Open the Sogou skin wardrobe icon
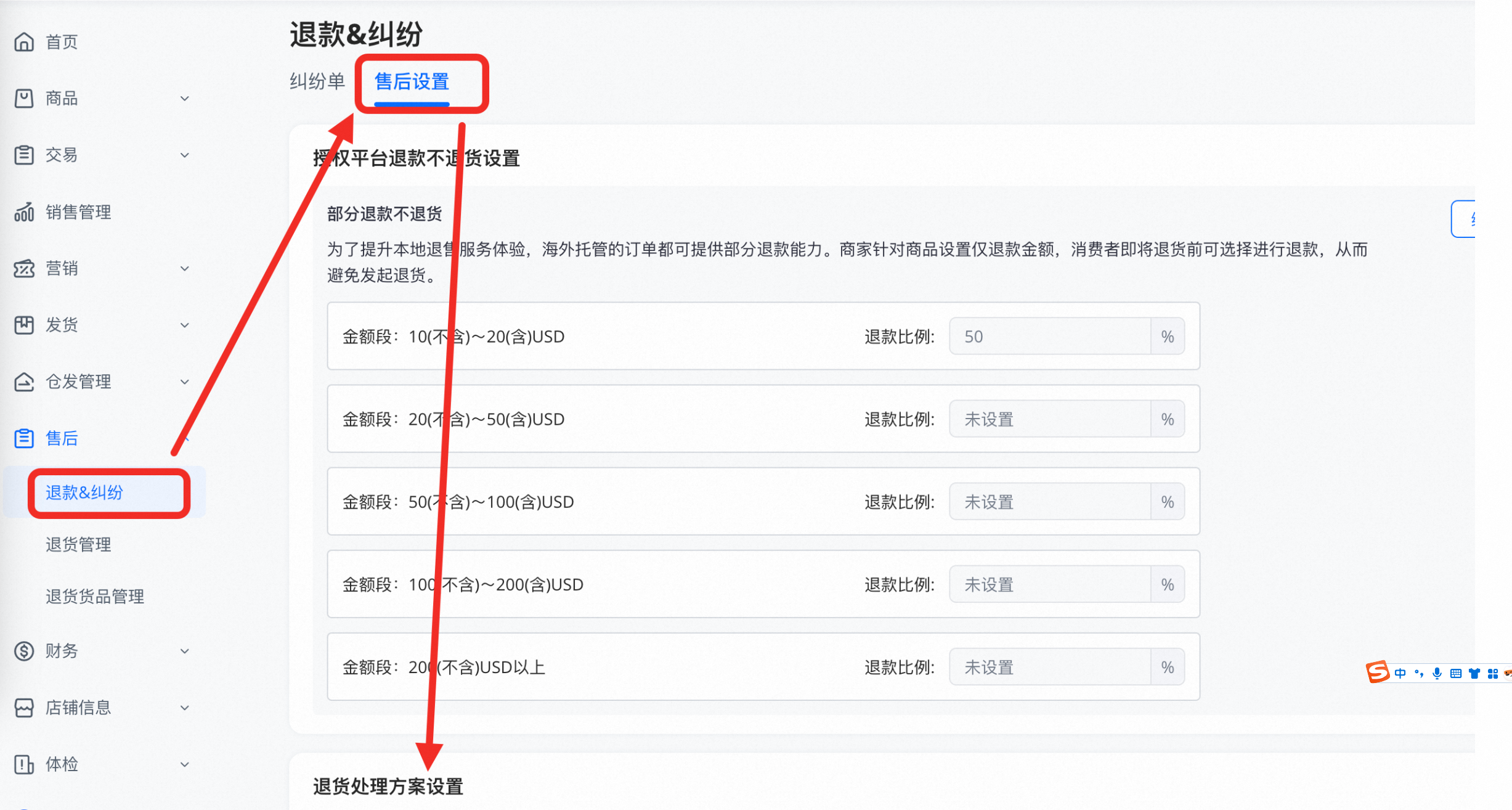 (x=1475, y=674)
